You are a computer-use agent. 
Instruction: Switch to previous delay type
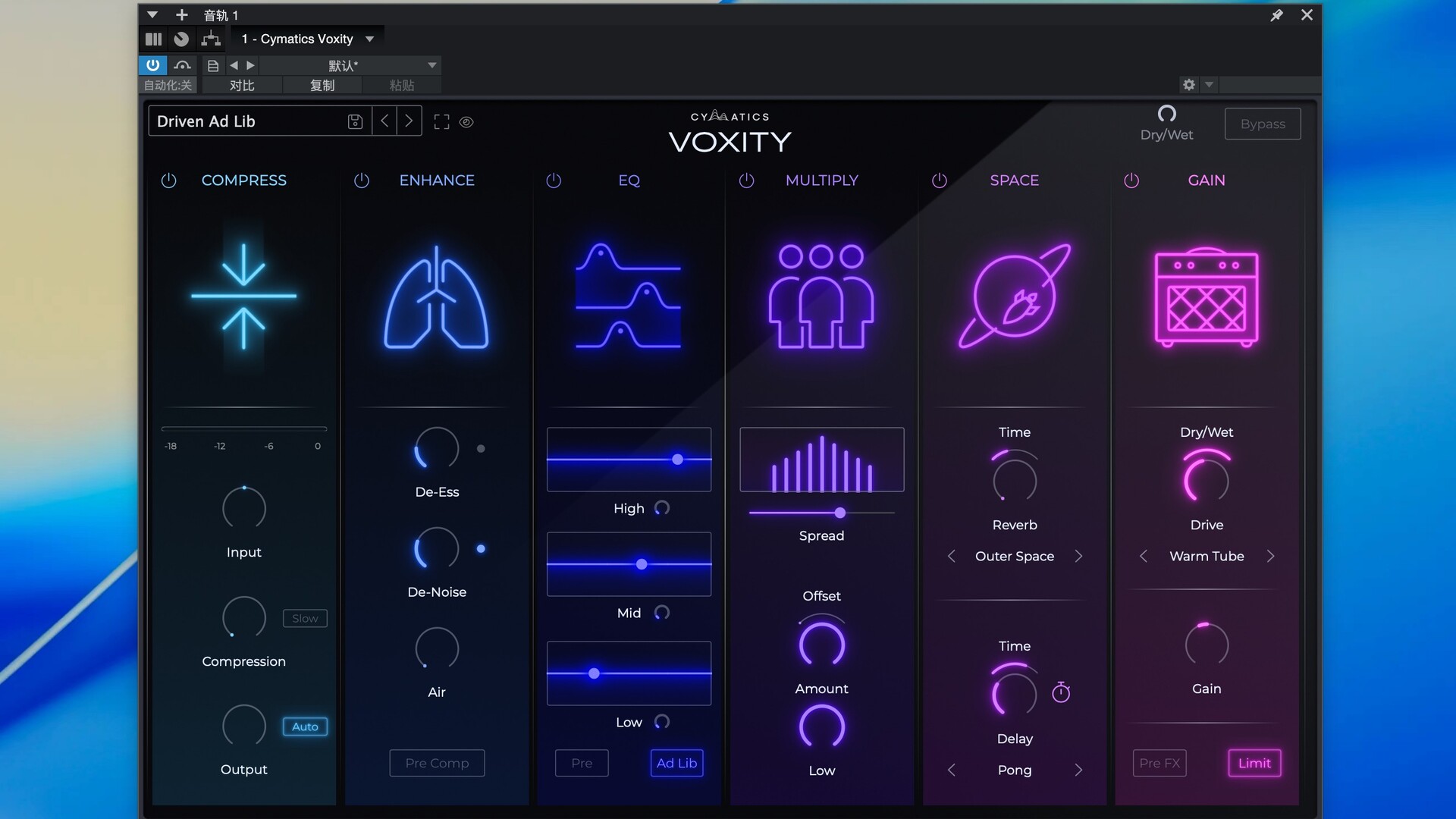pos(952,770)
